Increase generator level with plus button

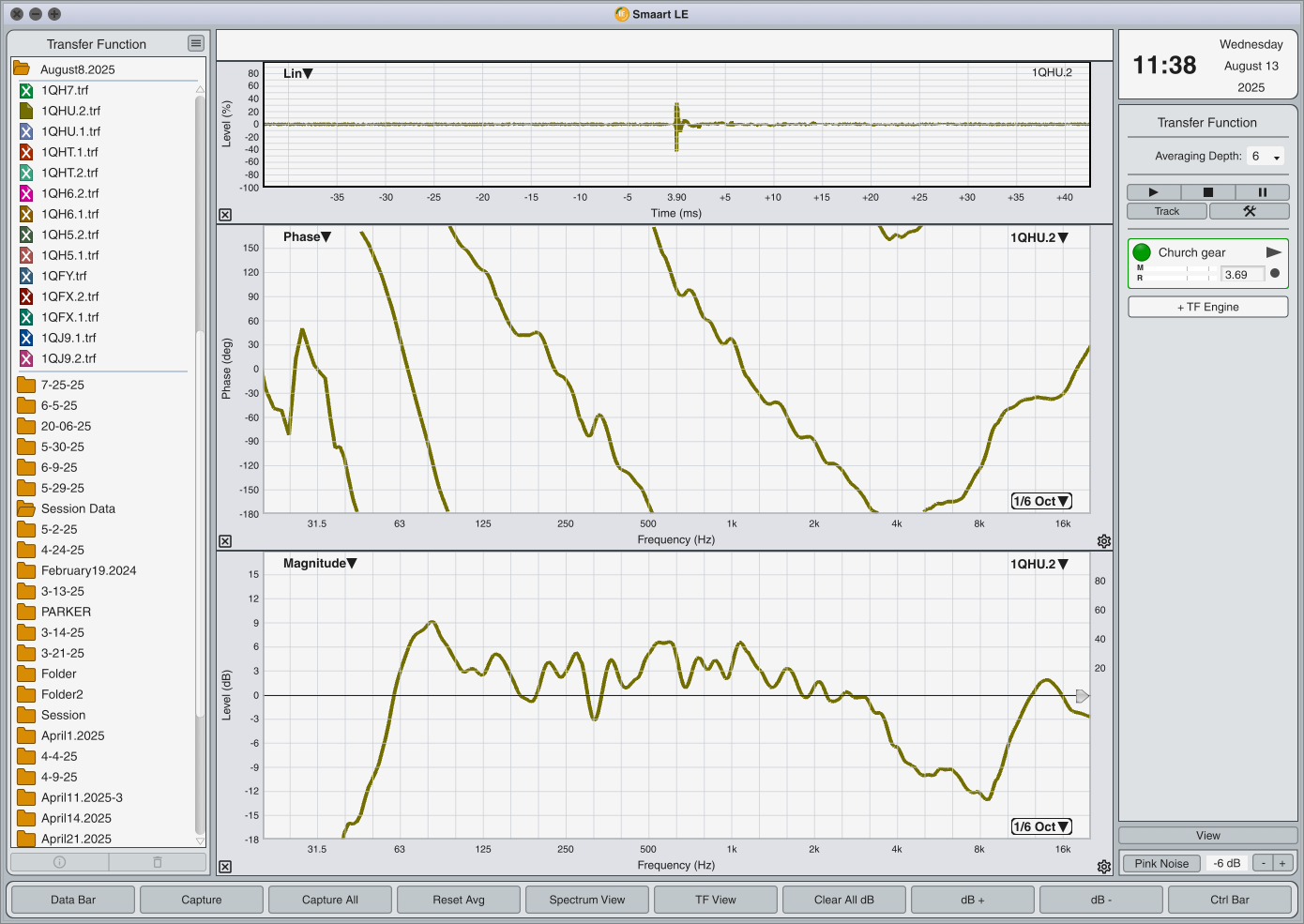point(1282,863)
